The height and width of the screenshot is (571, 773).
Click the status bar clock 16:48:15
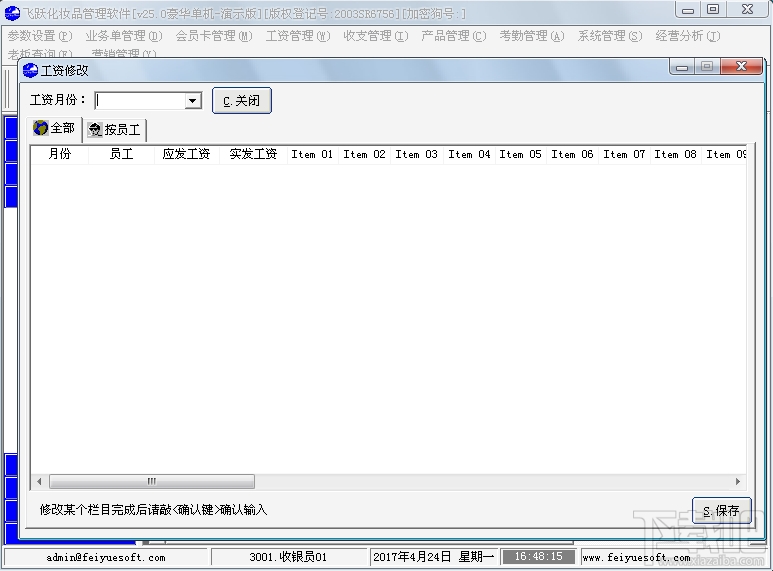(x=538, y=557)
